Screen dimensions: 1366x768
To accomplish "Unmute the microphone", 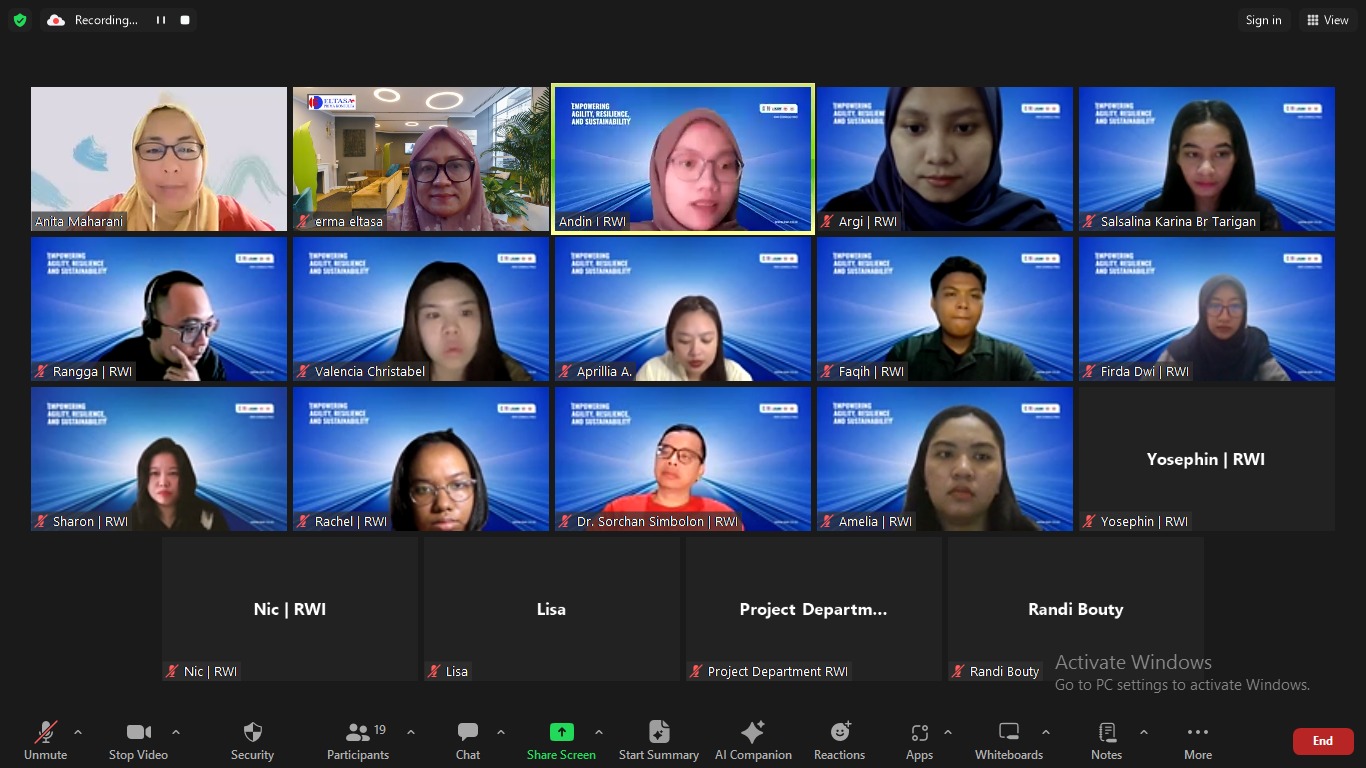I will click(45, 740).
